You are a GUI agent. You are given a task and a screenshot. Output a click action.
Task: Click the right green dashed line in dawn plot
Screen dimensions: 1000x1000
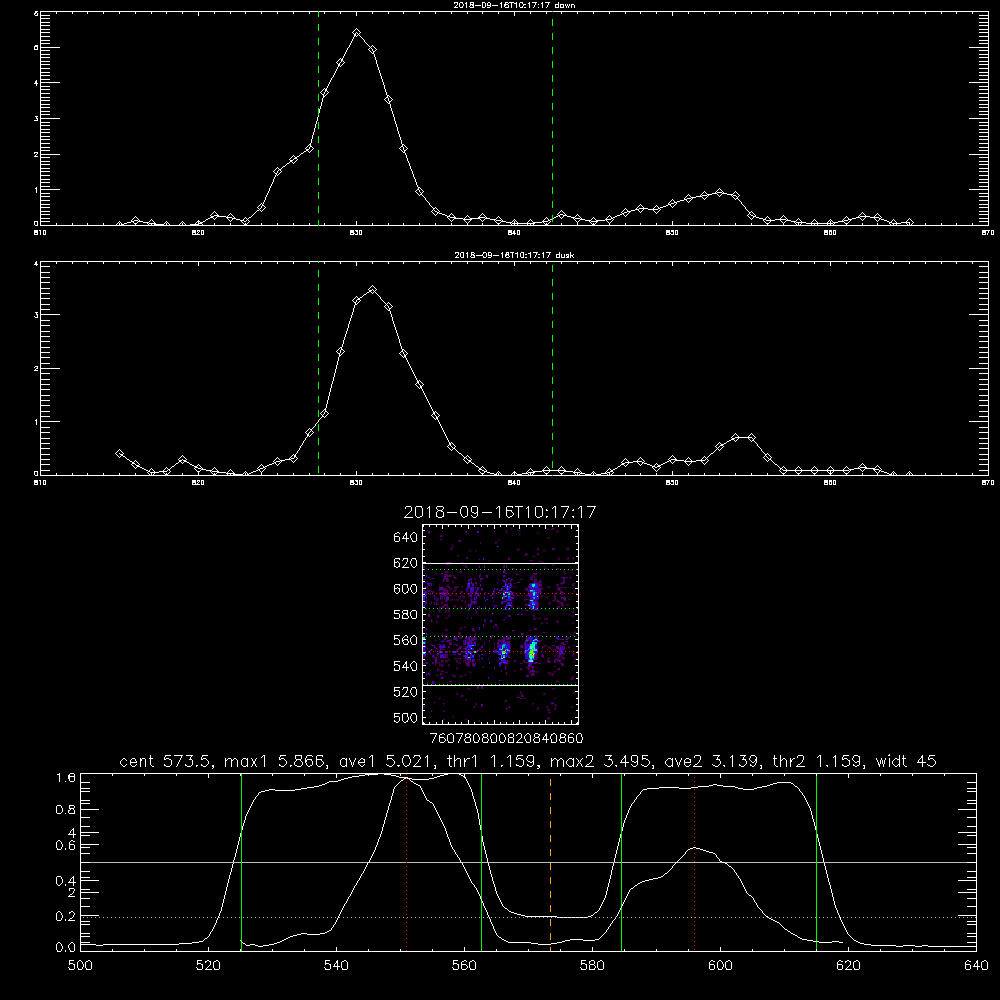552,118
